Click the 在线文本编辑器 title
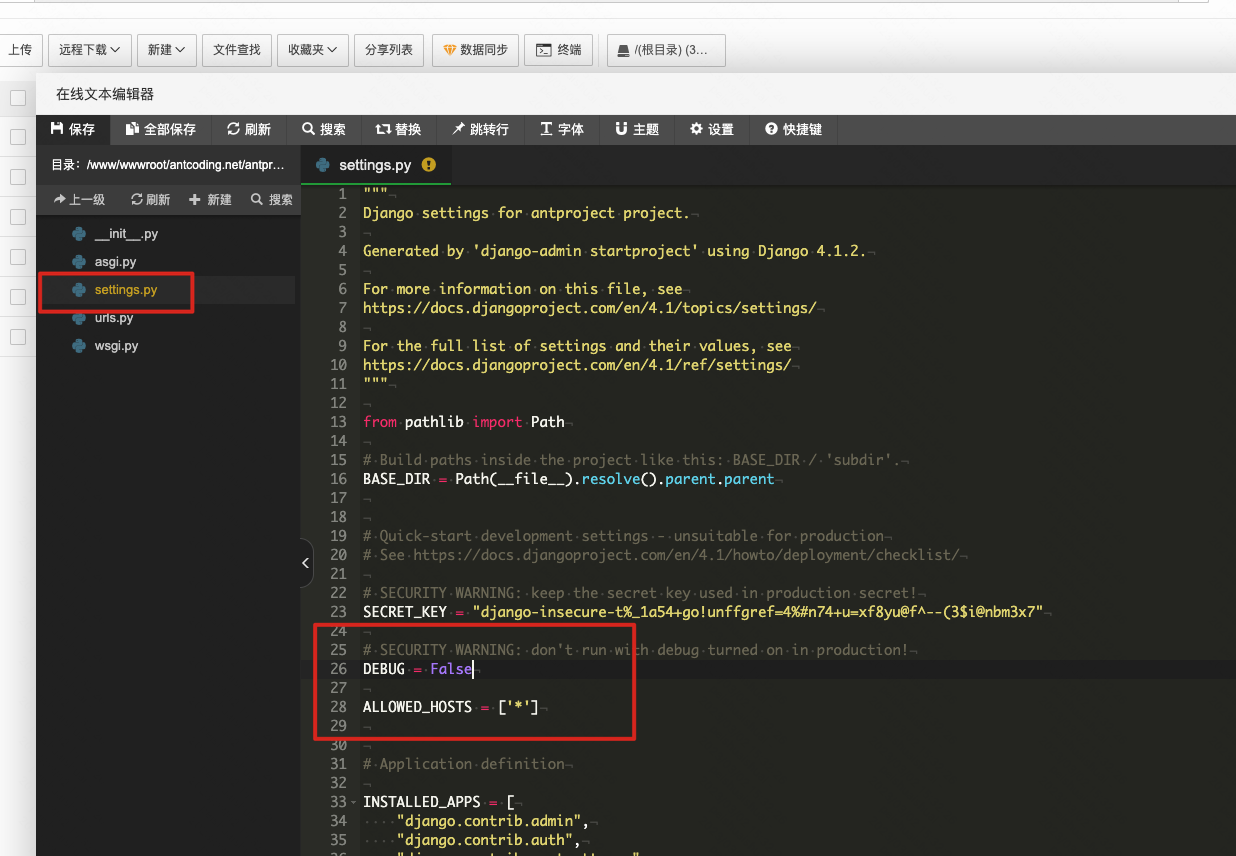 [105, 94]
